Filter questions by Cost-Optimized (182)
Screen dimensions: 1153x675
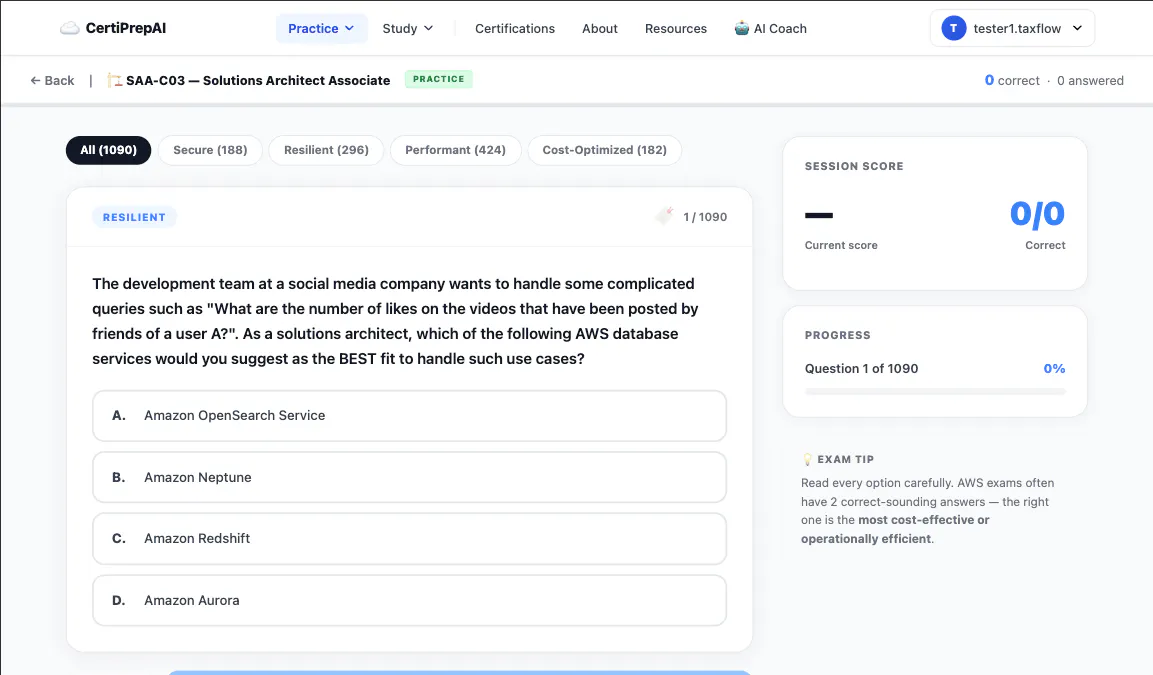click(x=604, y=150)
